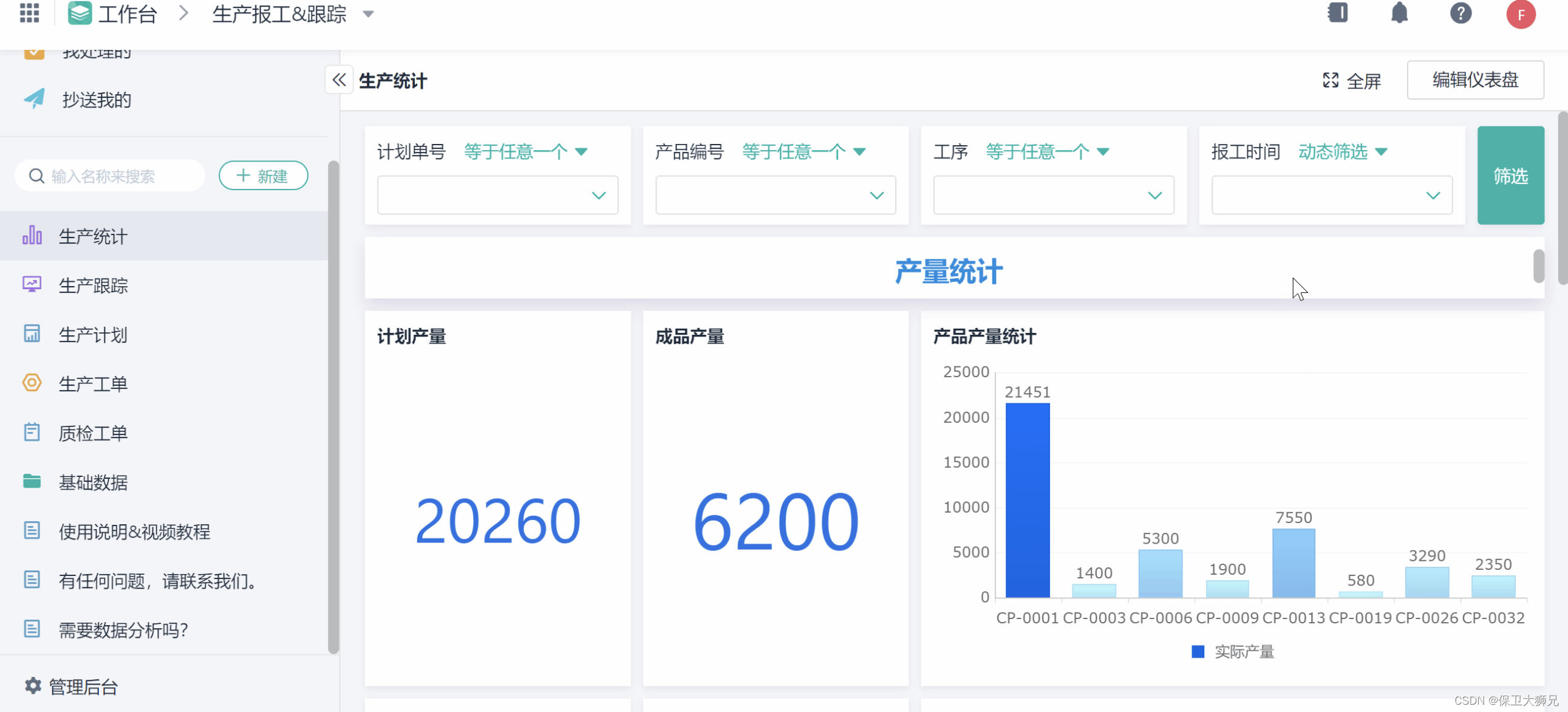Click the 工作台 logo icon

[x=80, y=13]
